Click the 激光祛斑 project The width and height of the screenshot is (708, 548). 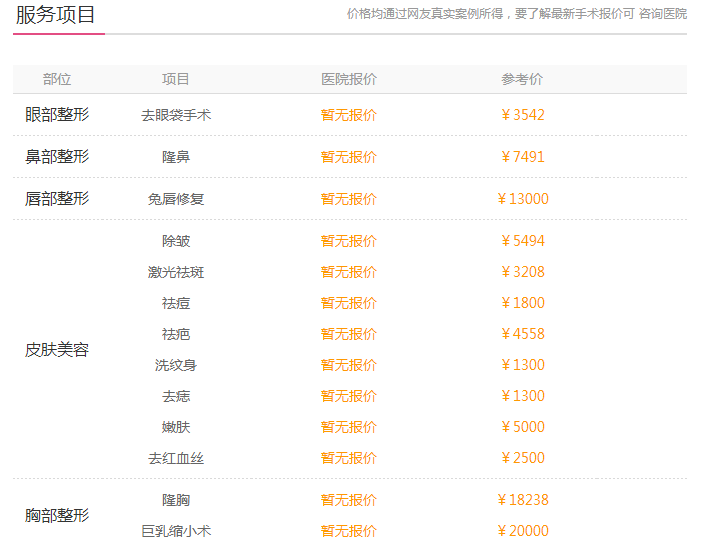pyautogui.click(x=176, y=272)
